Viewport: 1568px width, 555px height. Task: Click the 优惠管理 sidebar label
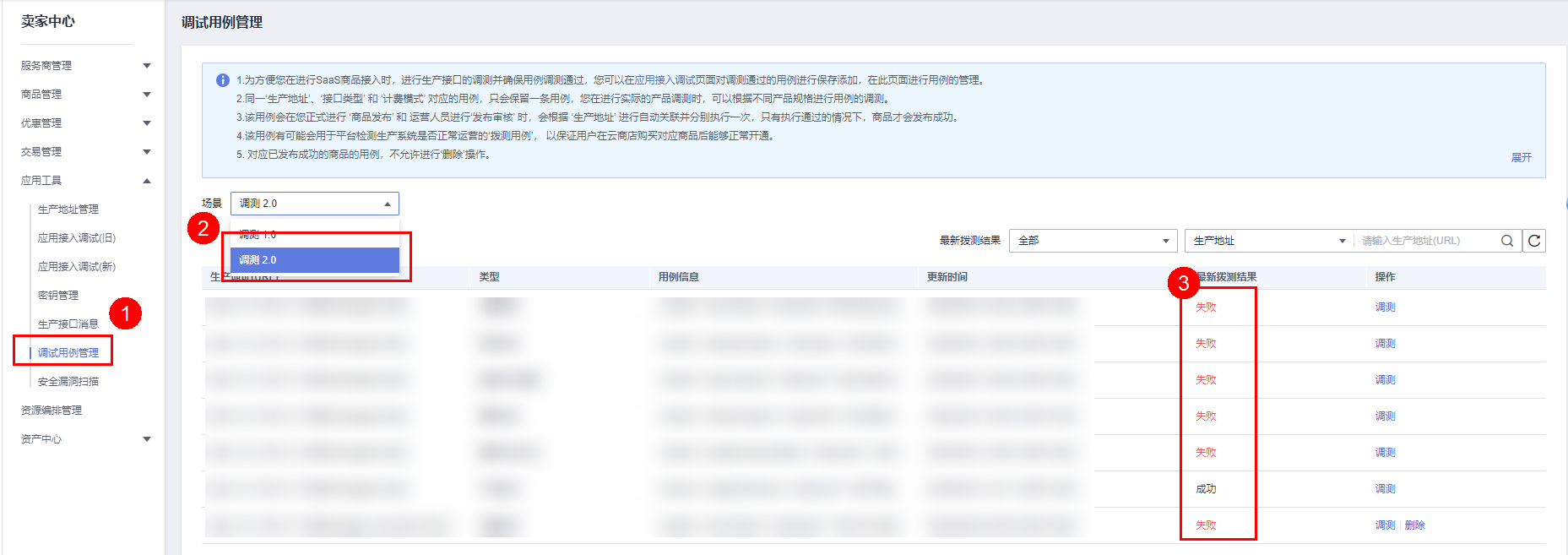[x=41, y=123]
